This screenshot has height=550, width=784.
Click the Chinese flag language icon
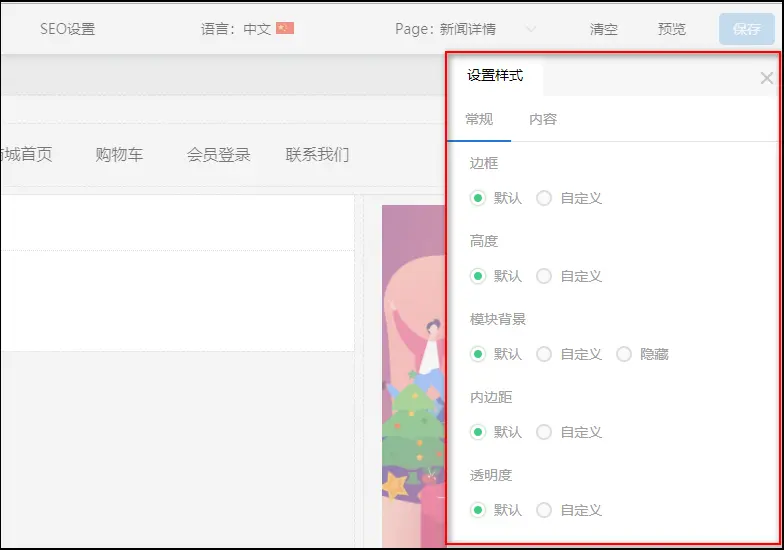[285, 29]
